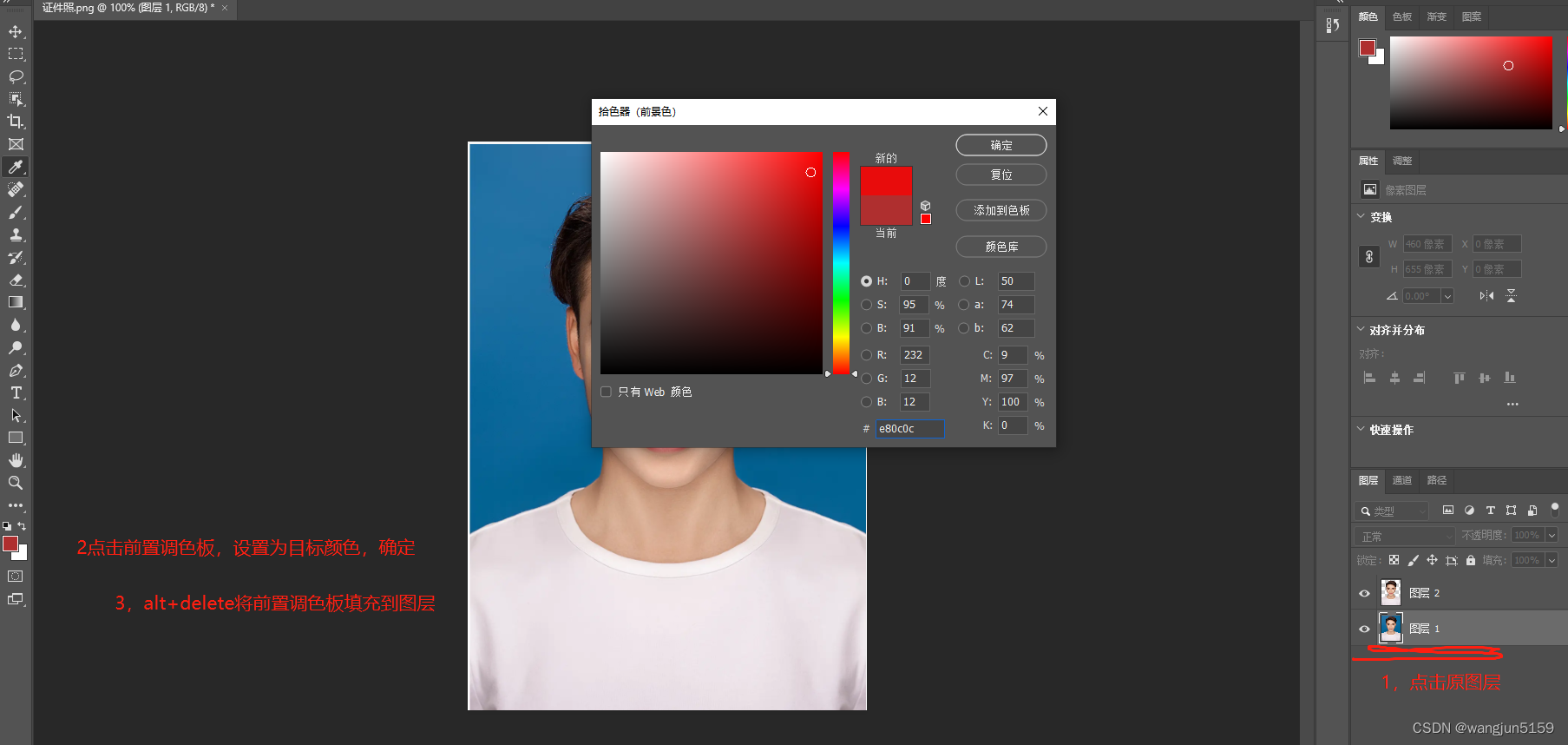
Task: Select the Lasso tool
Action: click(16, 76)
